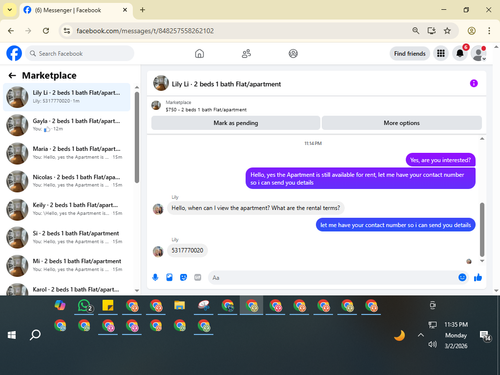Click the voice clip microphone icon

click(155, 277)
